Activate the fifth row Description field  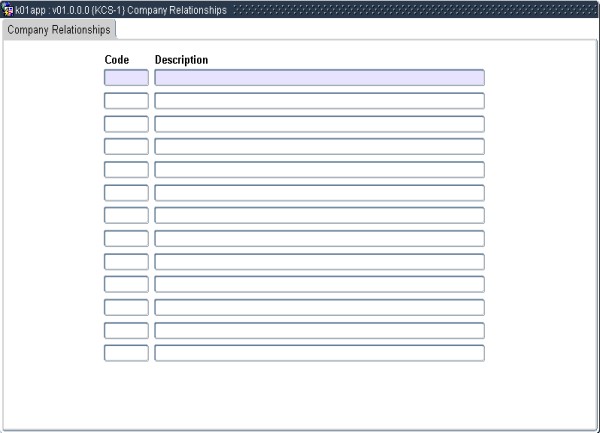[319, 169]
